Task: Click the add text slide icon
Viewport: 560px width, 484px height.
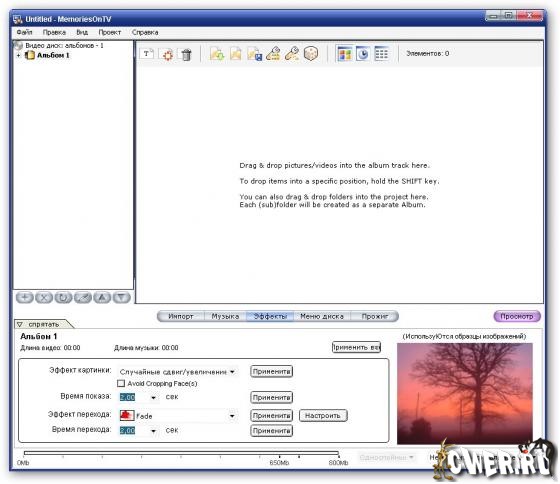Action: pyautogui.click(x=146, y=54)
